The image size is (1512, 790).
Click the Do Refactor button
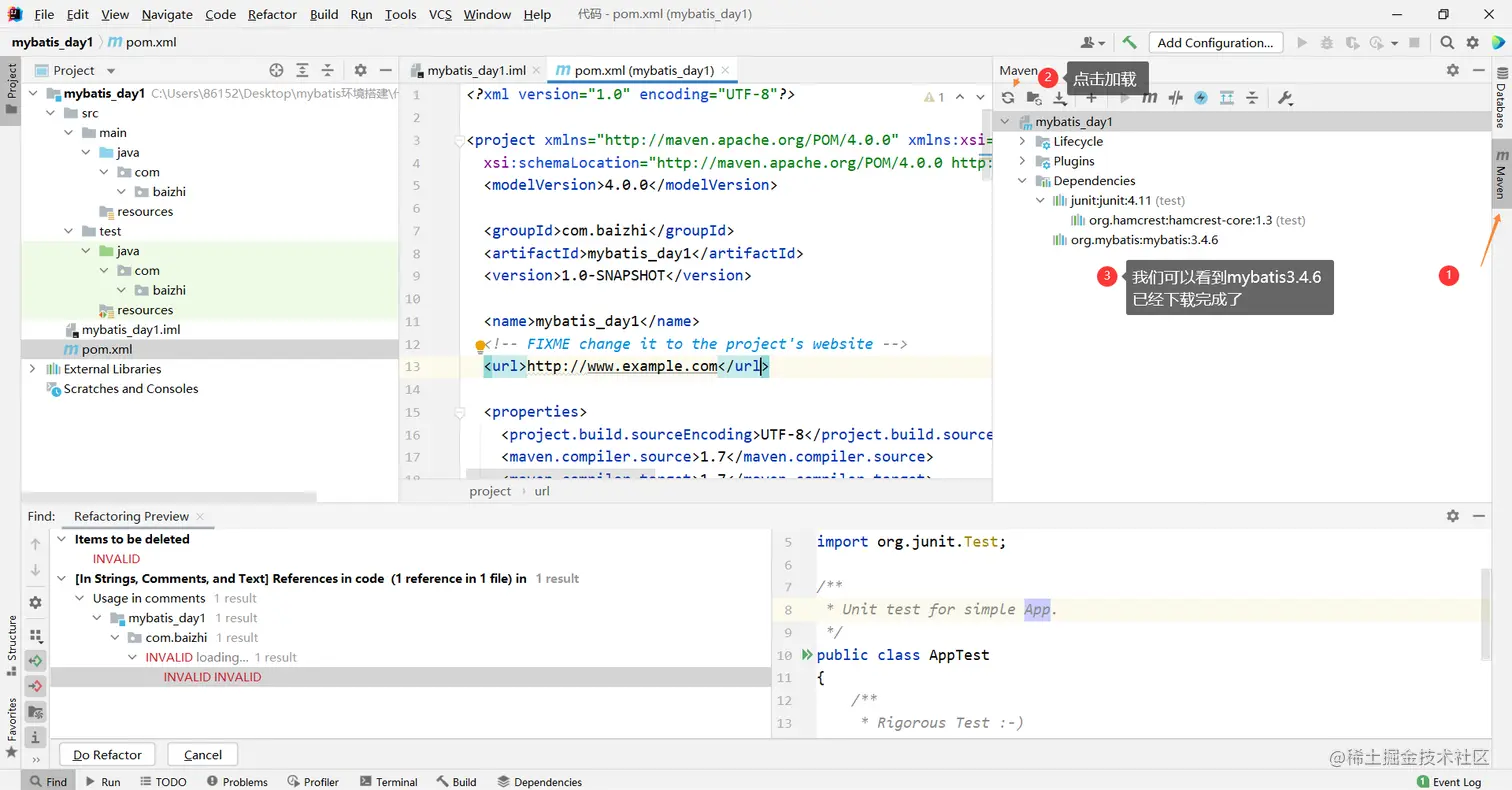[108, 755]
